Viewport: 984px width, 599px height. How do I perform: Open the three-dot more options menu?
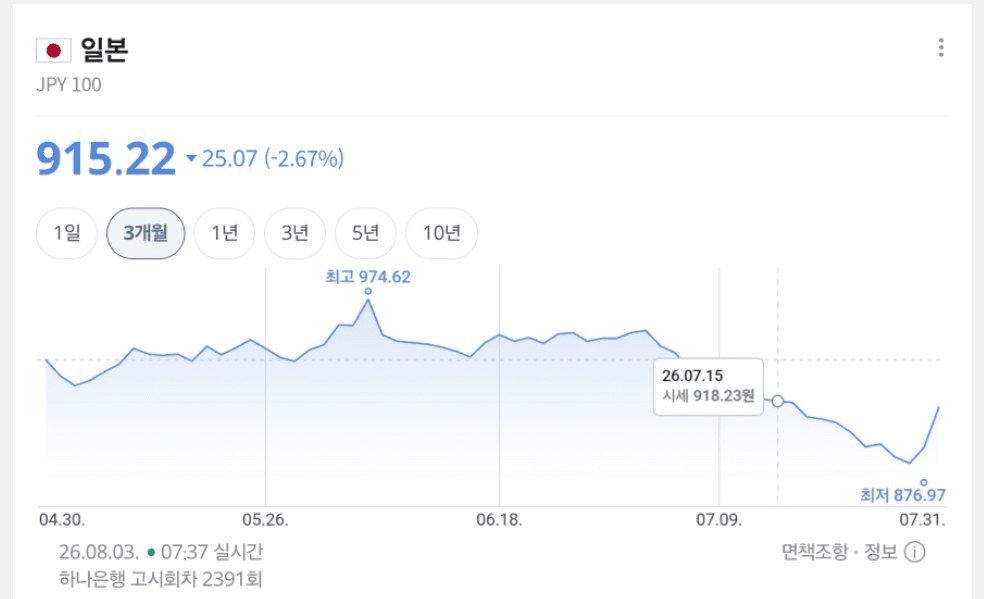pos(940,48)
